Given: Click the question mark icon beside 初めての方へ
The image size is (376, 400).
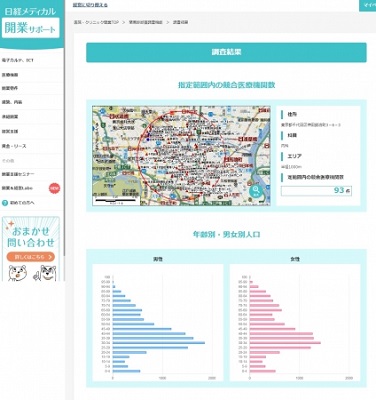Looking at the screenshot, I should coord(5,203).
